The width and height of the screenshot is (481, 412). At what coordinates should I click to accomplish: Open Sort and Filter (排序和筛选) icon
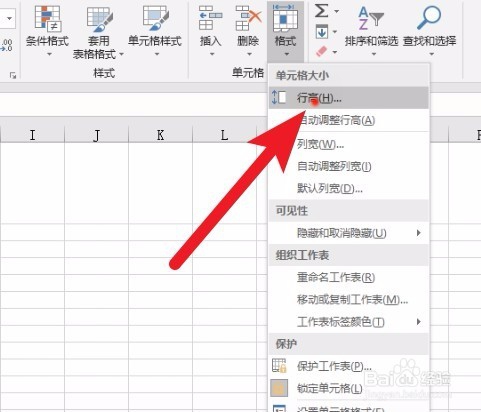(371, 19)
